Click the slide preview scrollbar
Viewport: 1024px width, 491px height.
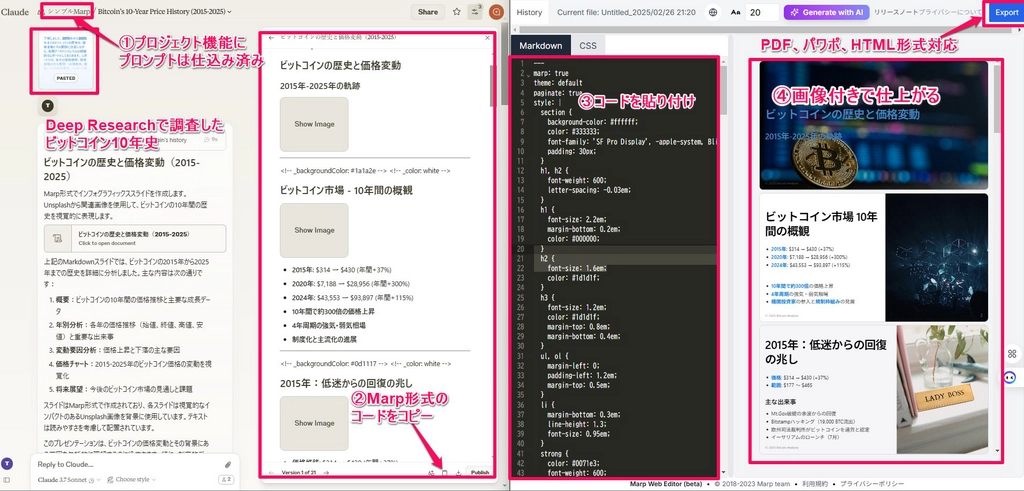click(x=997, y=98)
